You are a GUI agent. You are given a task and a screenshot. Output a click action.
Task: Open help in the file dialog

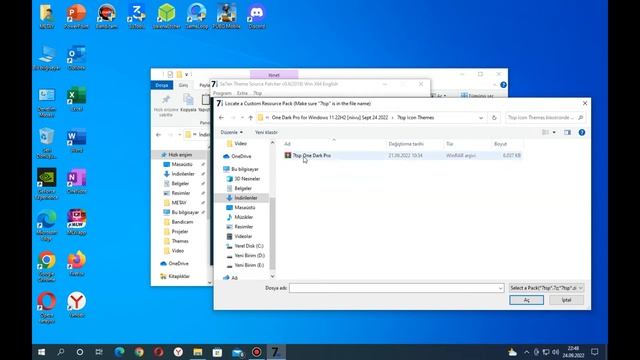582,132
